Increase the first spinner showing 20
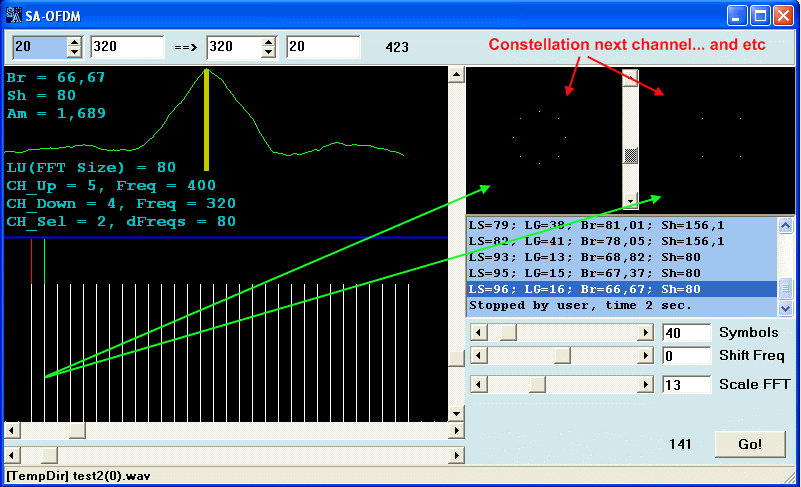The image size is (801, 487). 74,42
